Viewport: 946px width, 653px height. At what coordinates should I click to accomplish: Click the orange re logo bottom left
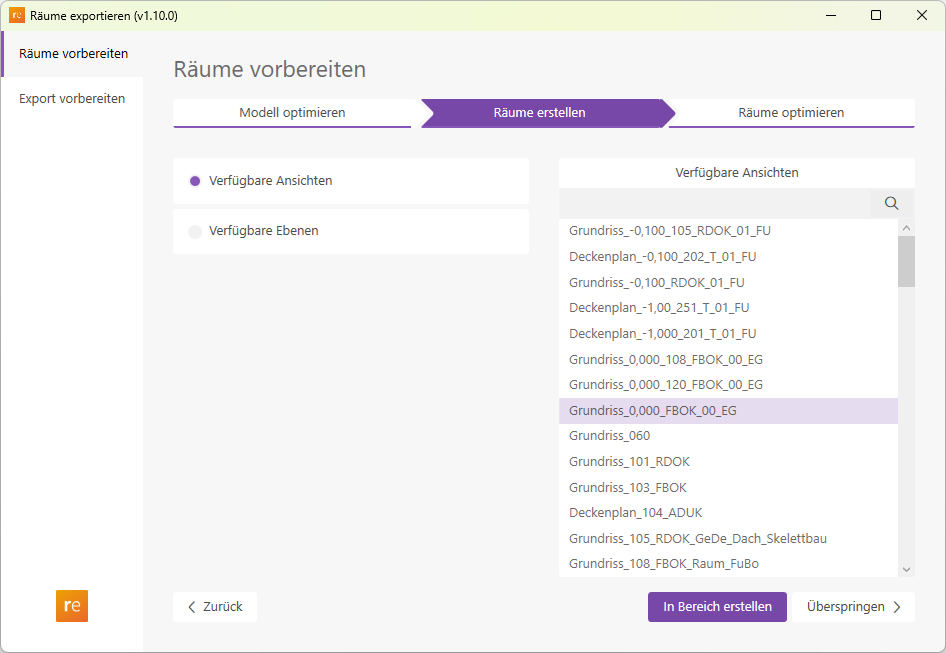point(71,606)
